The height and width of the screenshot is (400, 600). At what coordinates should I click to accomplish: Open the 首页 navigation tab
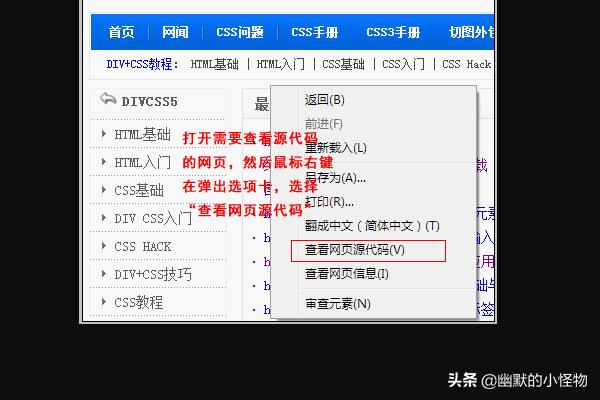(121, 32)
